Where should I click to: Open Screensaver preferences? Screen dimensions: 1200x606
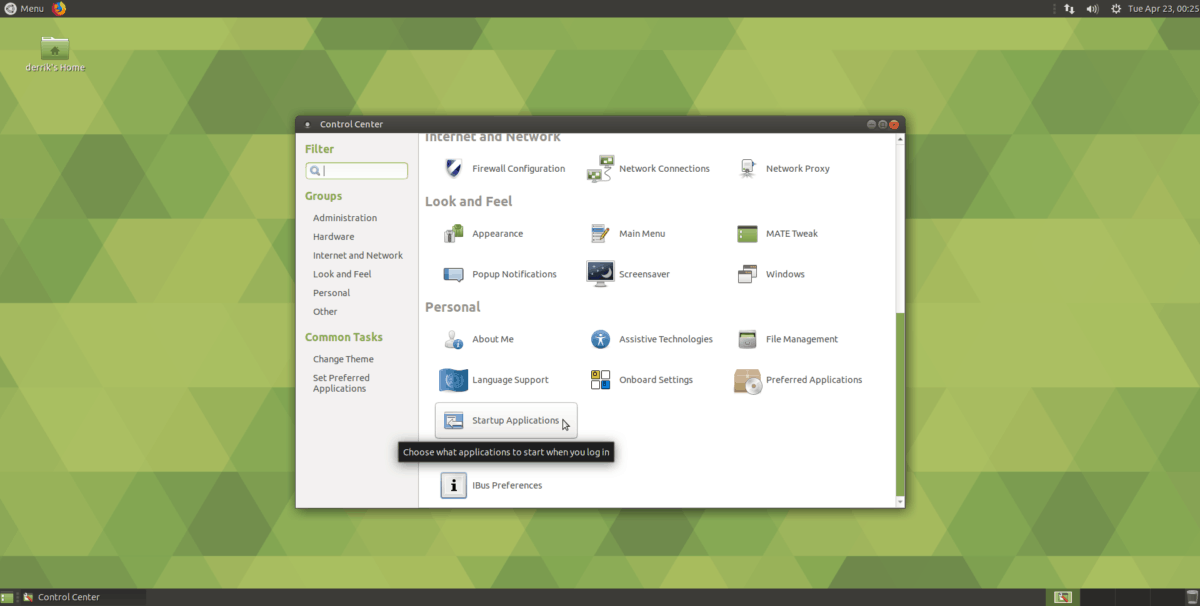[628, 274]
